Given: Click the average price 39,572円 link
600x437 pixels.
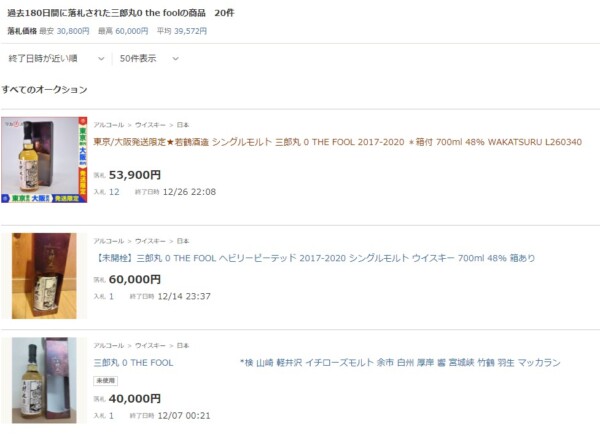Looking at the screenshot, I should click(x=190, y=31).
